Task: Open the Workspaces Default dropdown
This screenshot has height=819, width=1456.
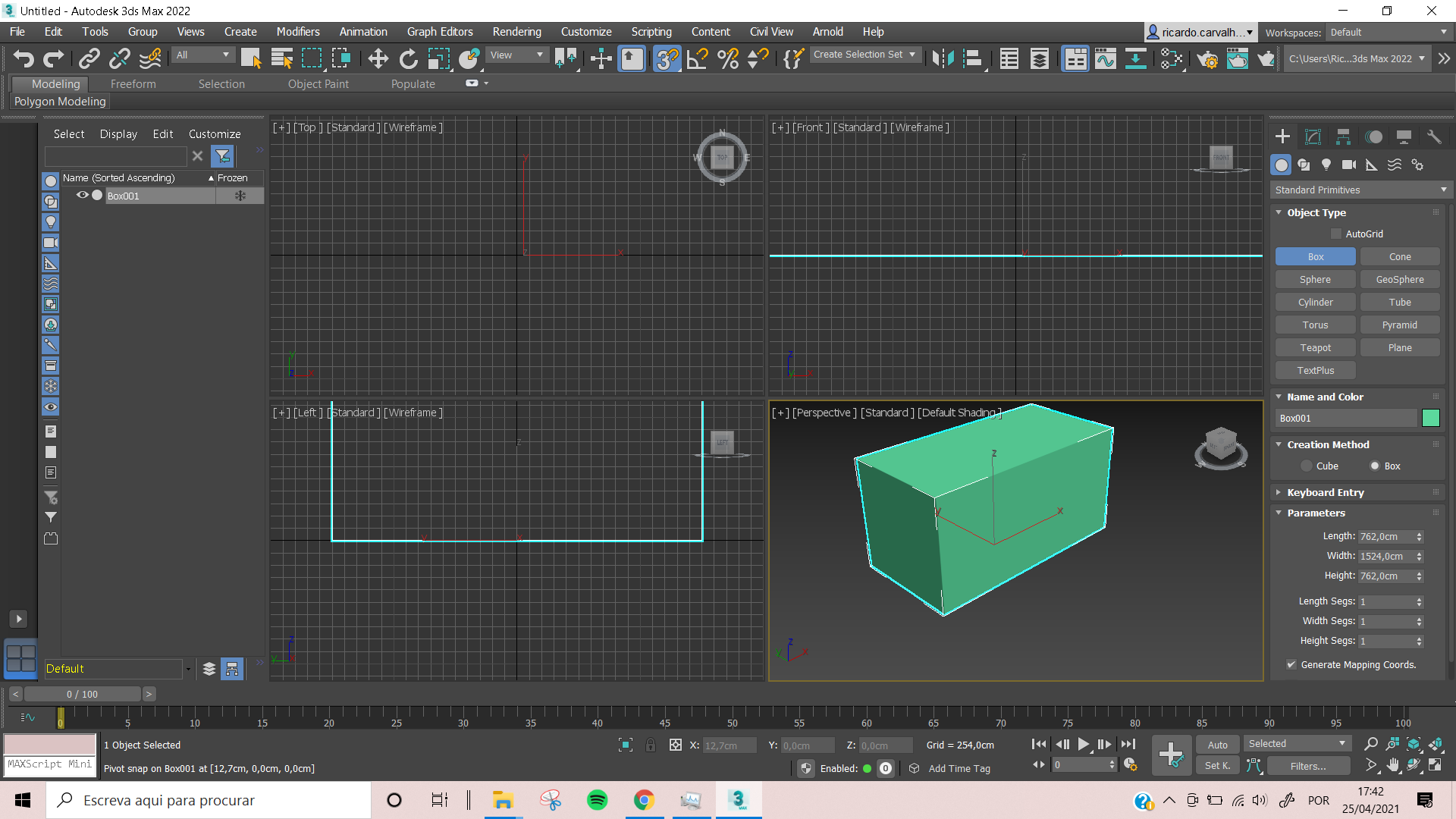Action: click(x=1389, y=32)
